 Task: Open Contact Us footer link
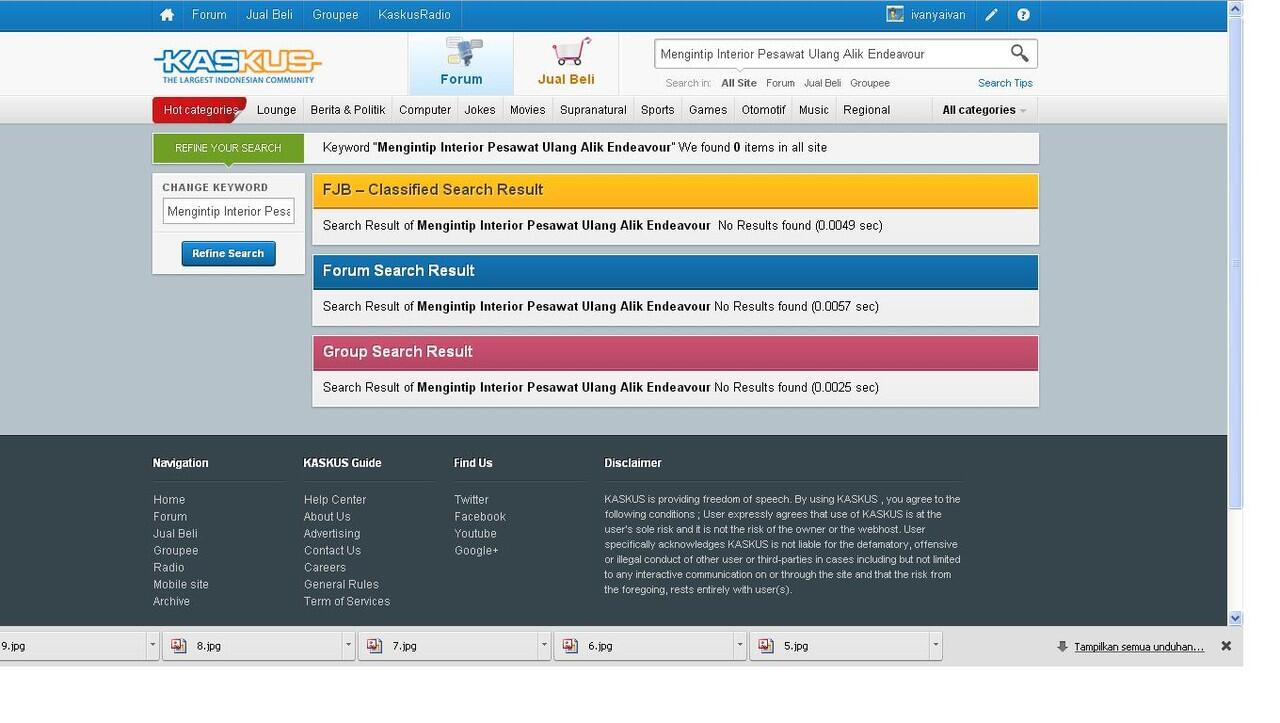(332, 551)
